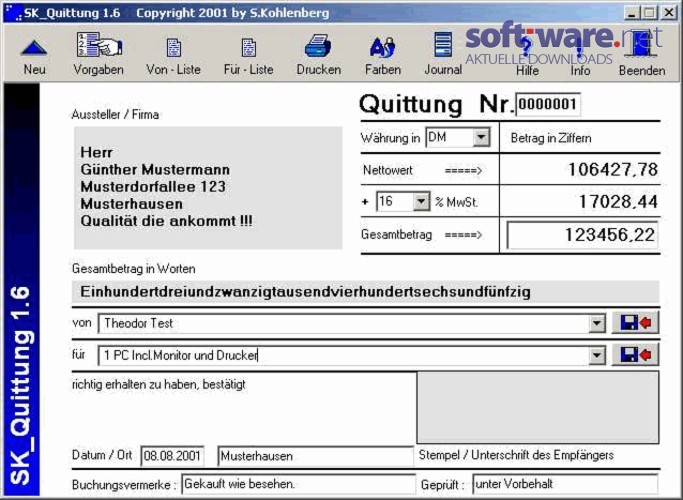Image resolution: width=683 pixels, height=500 pixels.
Task: Minimize the SK_Quittung window
Action: click(x=632, y=13)
